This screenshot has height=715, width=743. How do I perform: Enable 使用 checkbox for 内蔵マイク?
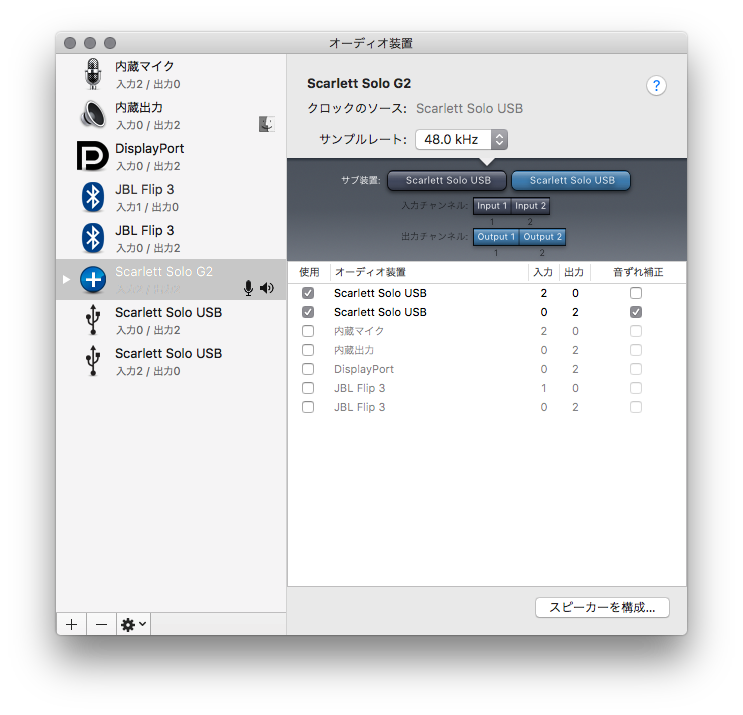pyautogui.click(x=308, y=331)
